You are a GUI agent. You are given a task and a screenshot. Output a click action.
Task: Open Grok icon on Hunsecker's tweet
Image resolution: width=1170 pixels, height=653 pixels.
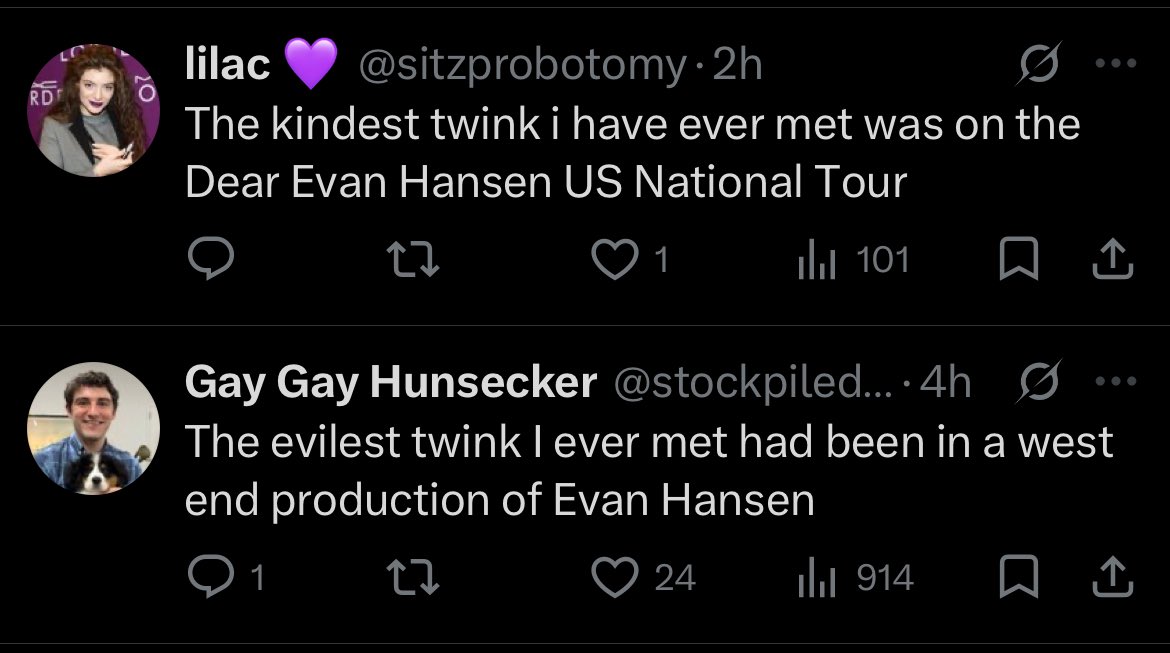point(1039,381)
